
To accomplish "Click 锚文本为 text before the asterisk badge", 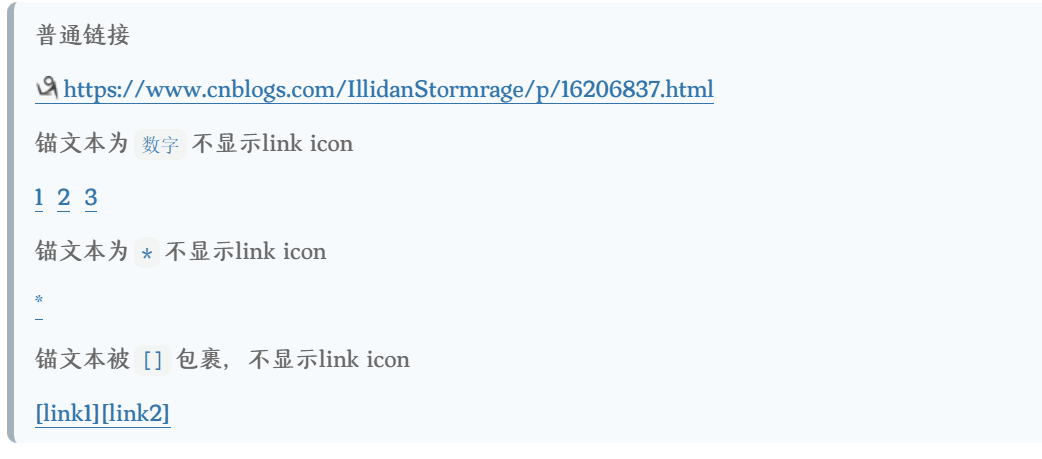I will (x=82, y=252).
